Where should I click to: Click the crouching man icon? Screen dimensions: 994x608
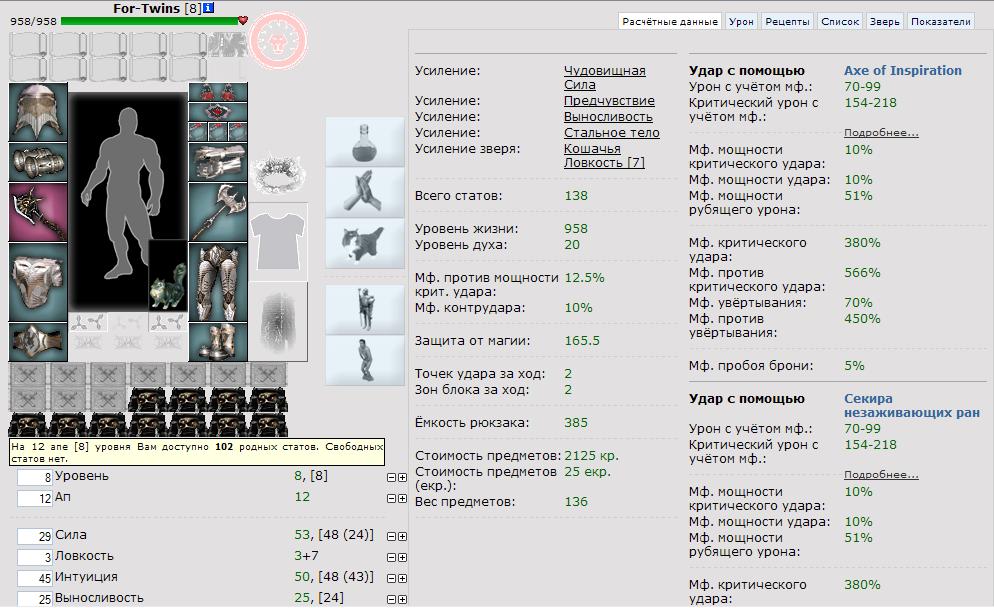(365, 360)
